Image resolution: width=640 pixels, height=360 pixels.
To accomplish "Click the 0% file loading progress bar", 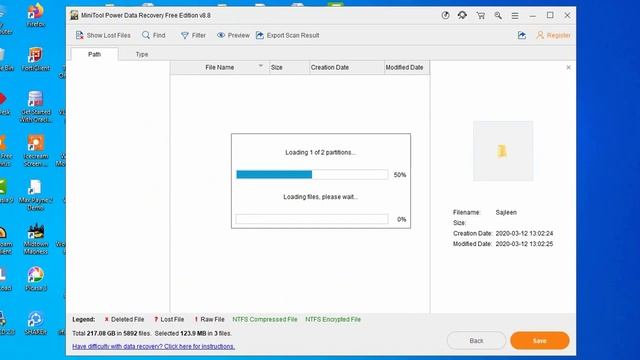I will pyautogui.click(x=312, y=219).
